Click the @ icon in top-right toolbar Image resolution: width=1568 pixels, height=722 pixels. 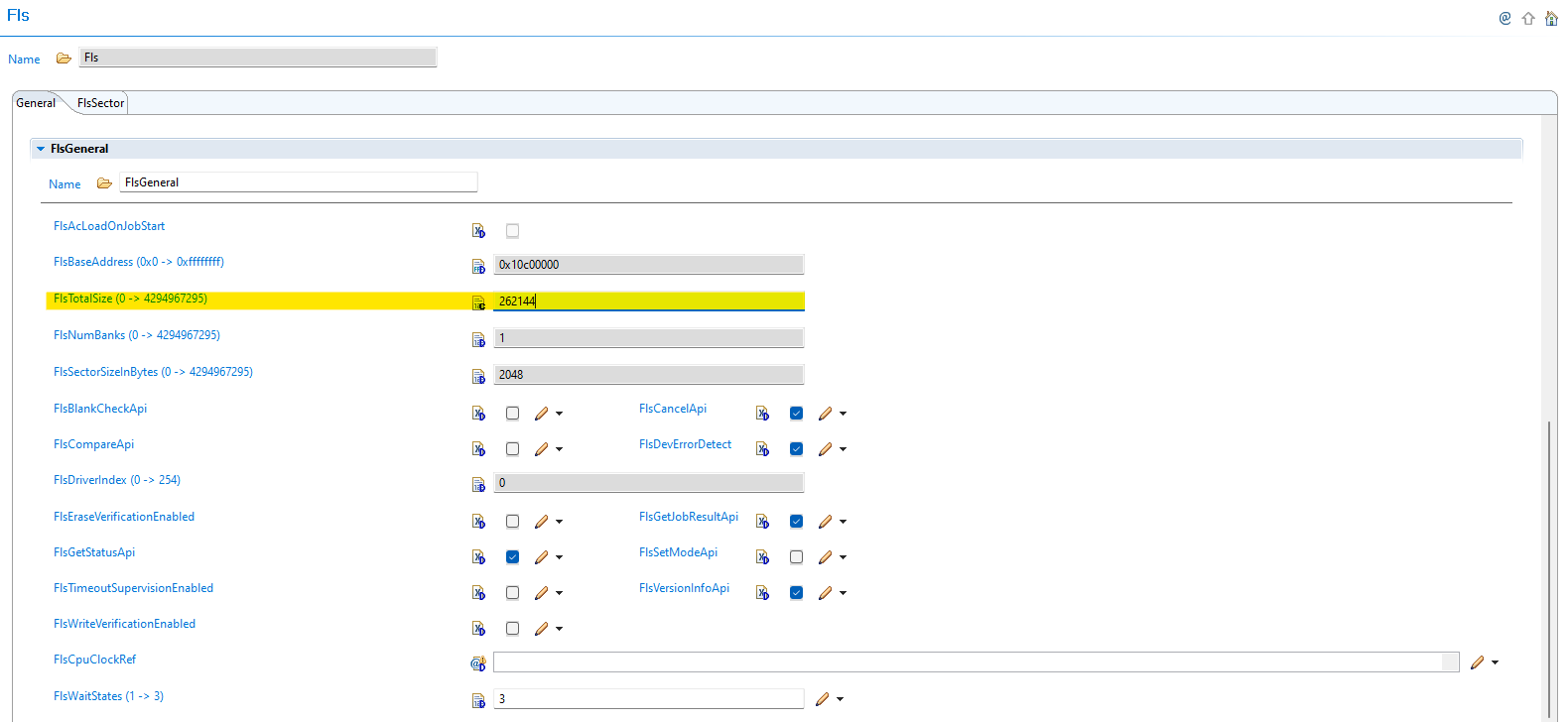click(1504, 18)
